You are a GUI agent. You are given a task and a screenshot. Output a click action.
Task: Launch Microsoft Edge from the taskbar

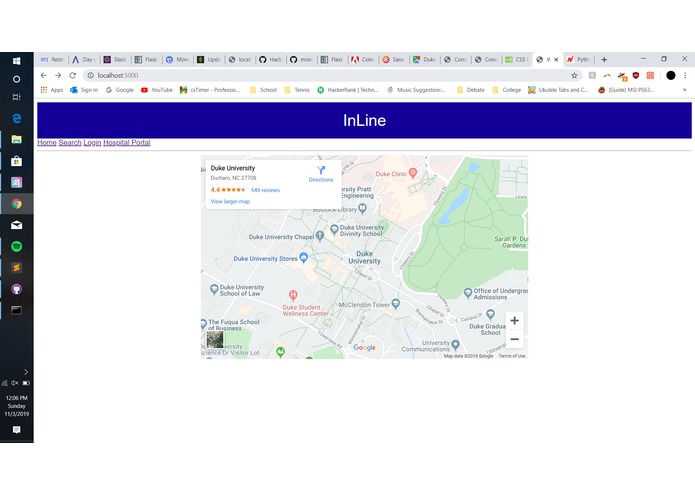point(16,118)
